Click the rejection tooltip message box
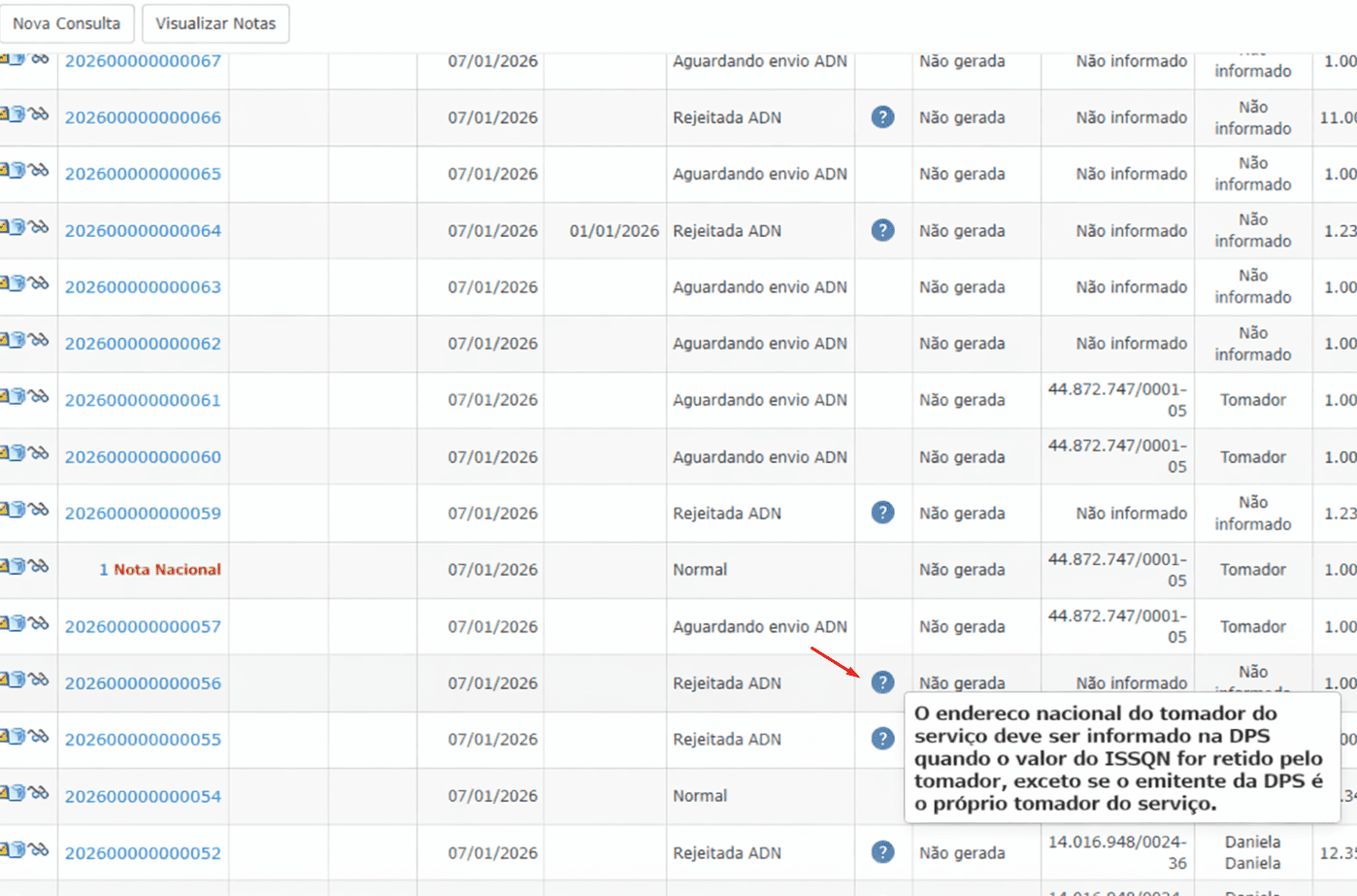 1121,758
